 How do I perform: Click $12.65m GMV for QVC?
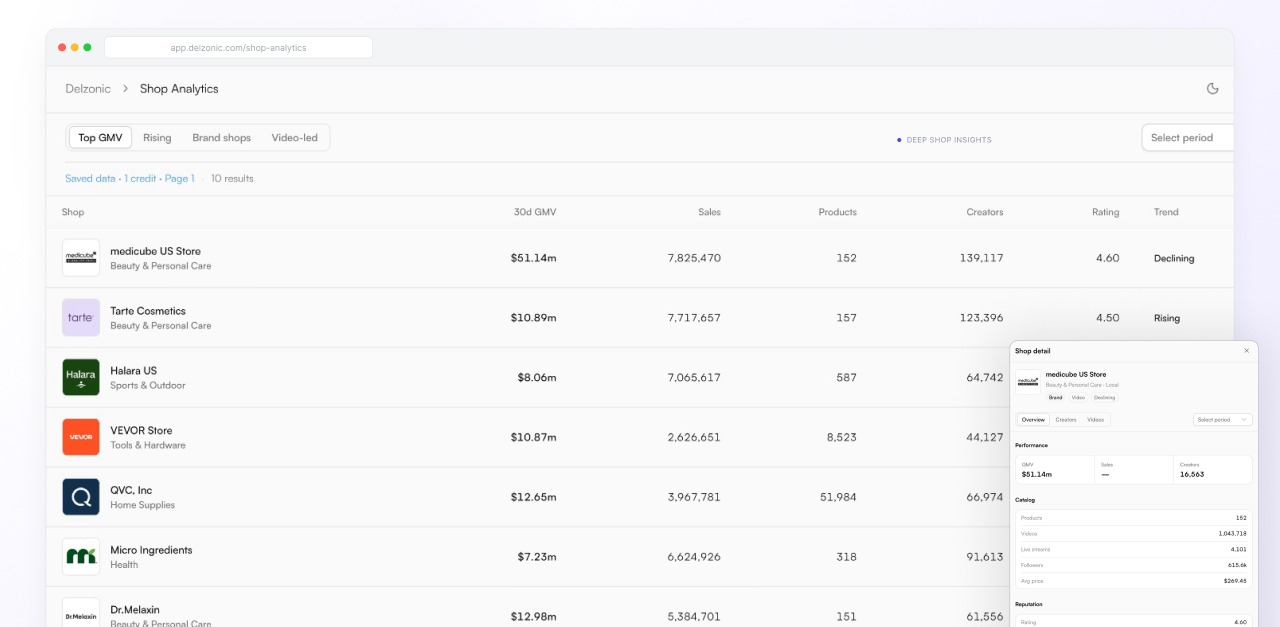533,497
